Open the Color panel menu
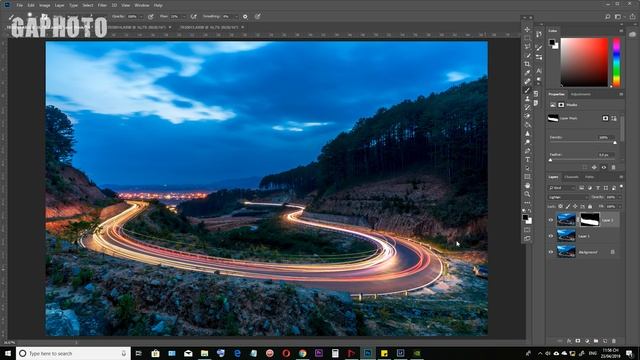This screenshot has height=360, width=640. pos(621,31)
